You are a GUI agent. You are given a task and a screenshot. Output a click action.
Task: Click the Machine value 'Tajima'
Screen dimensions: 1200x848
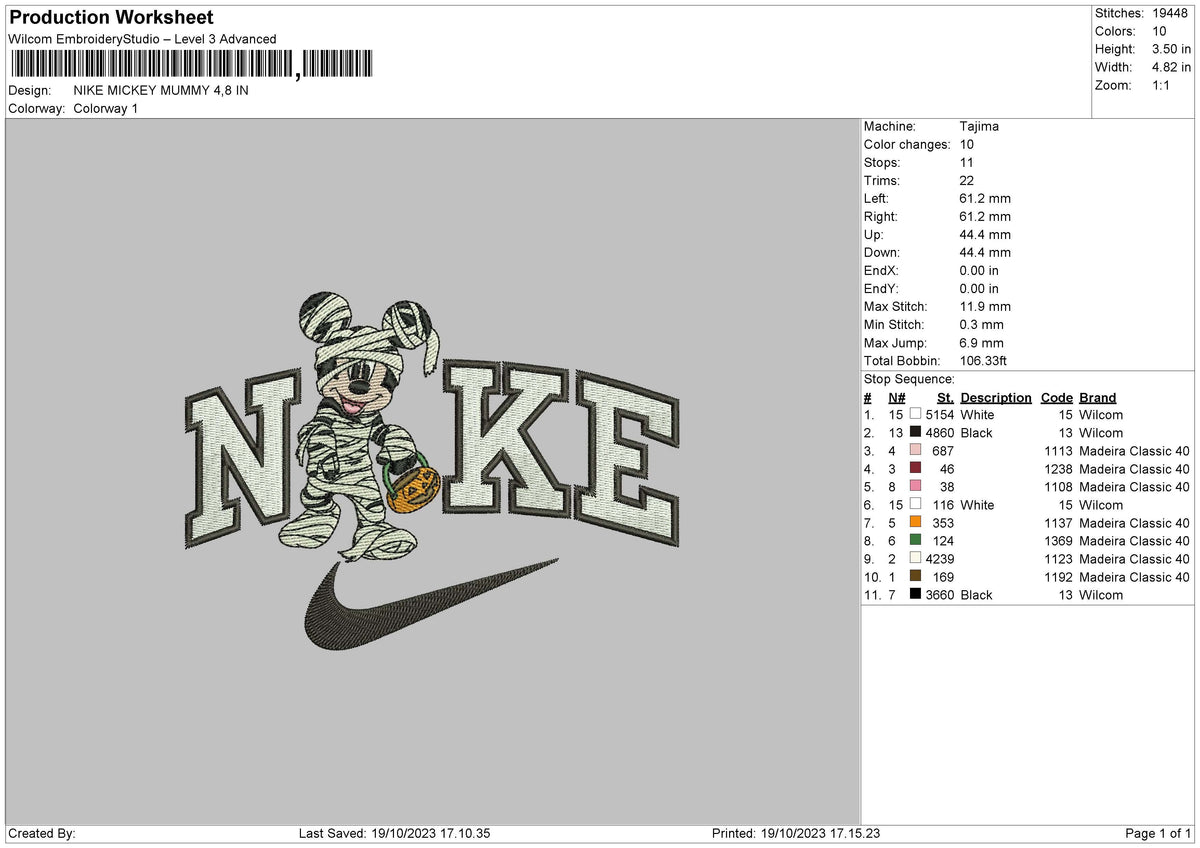(979, 126)
